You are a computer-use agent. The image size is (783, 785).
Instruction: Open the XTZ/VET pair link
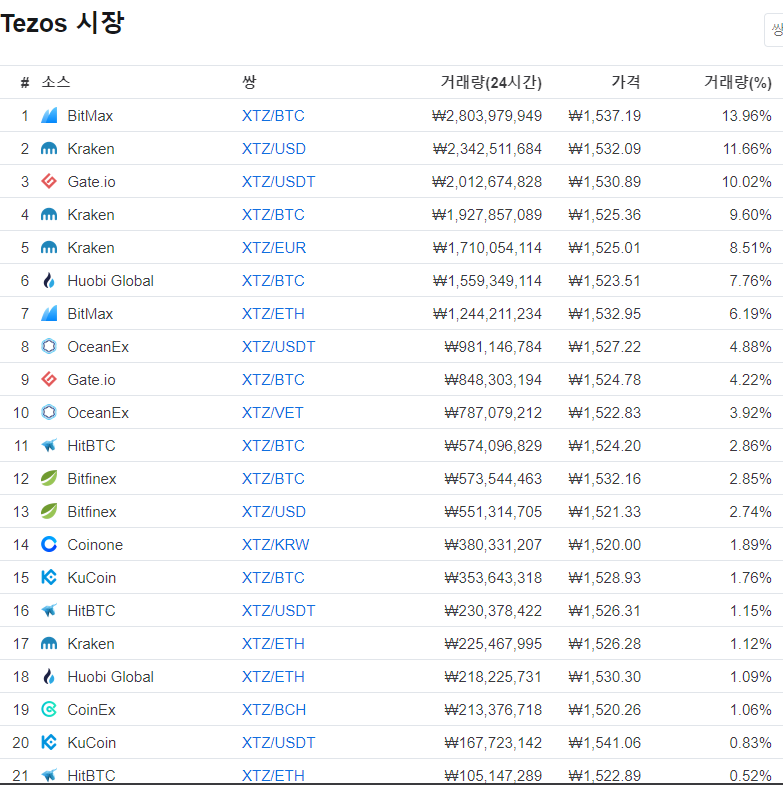273,413
